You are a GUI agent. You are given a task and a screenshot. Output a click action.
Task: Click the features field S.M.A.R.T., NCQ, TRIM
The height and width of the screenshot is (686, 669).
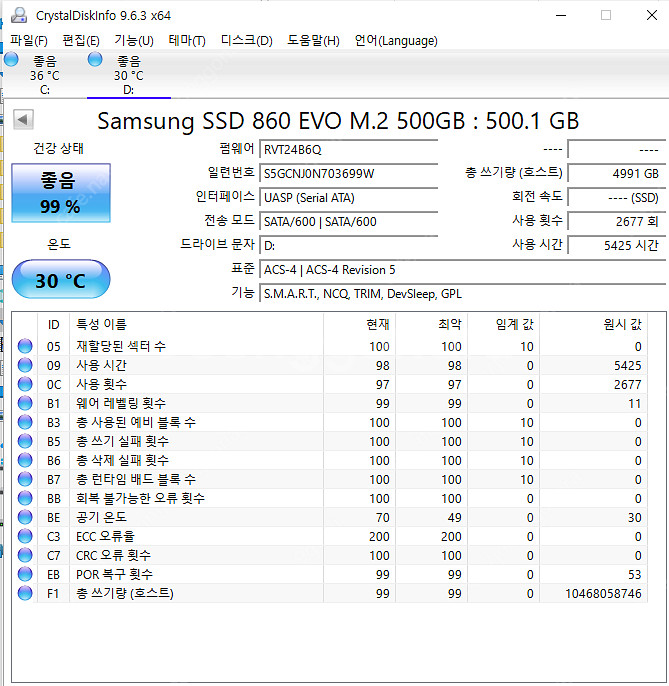click(x=463, y=294)
